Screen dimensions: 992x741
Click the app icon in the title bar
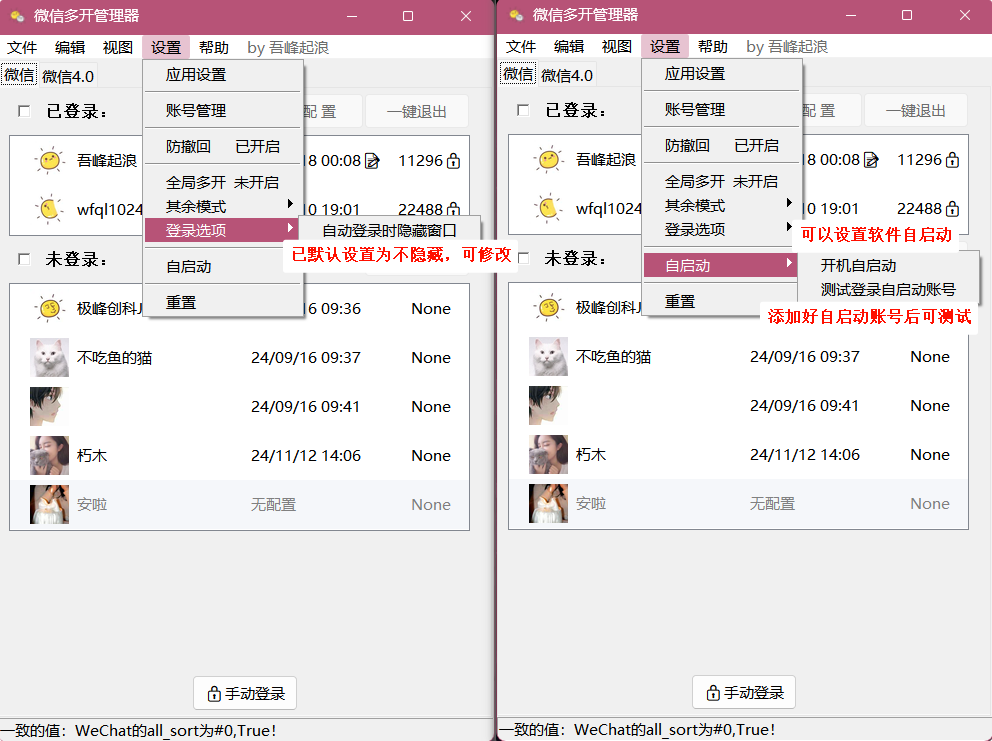pos(14,15)
